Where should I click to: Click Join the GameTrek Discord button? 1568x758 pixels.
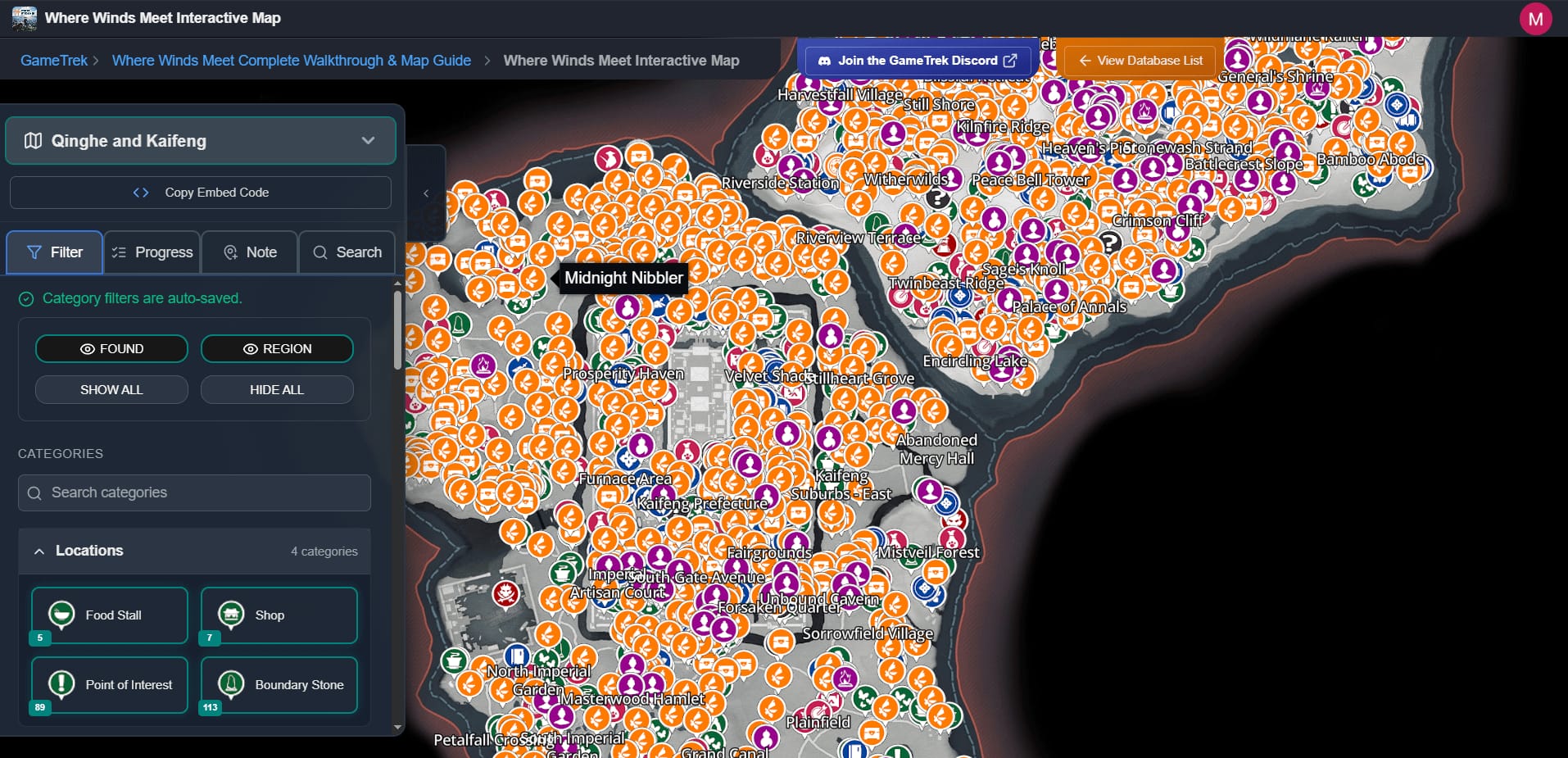click(917, 61)
